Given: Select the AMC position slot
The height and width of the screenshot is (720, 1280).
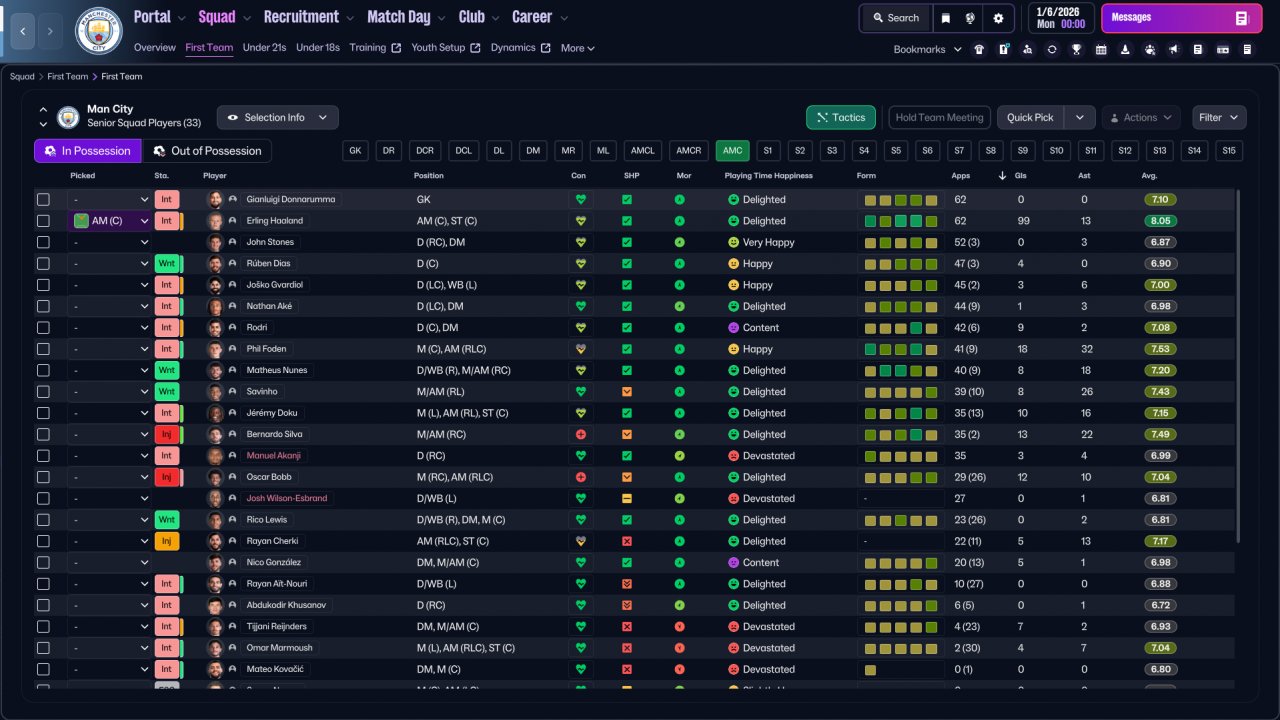Looking at the screenshot, I should coord(732,151).
